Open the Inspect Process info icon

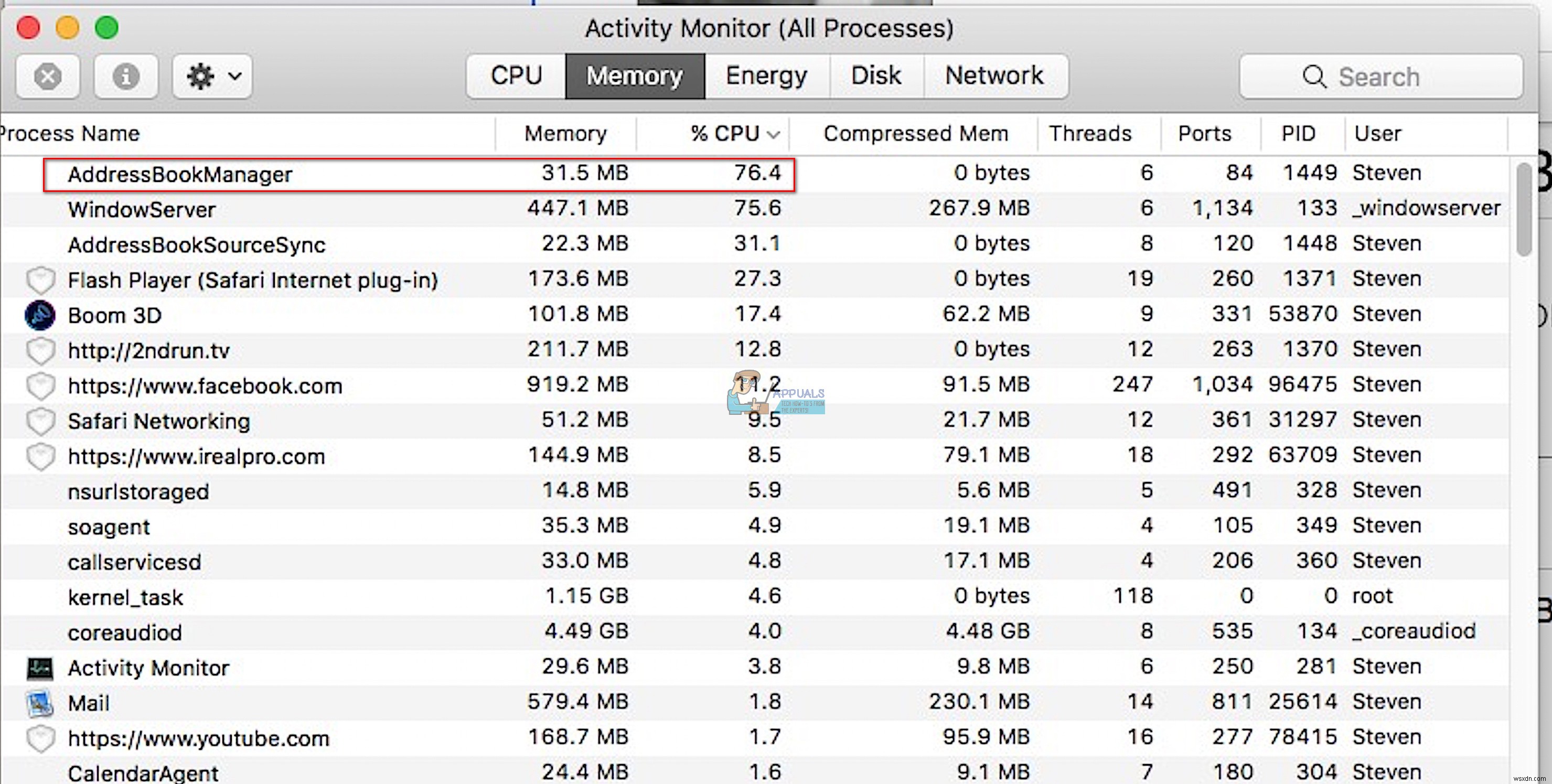(126, 76)
